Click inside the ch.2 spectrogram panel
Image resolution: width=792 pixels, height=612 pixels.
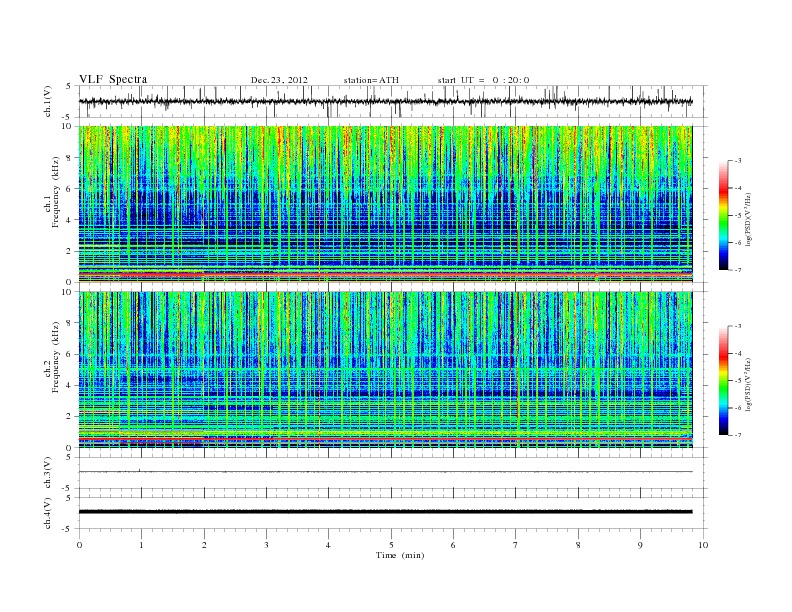385,370
